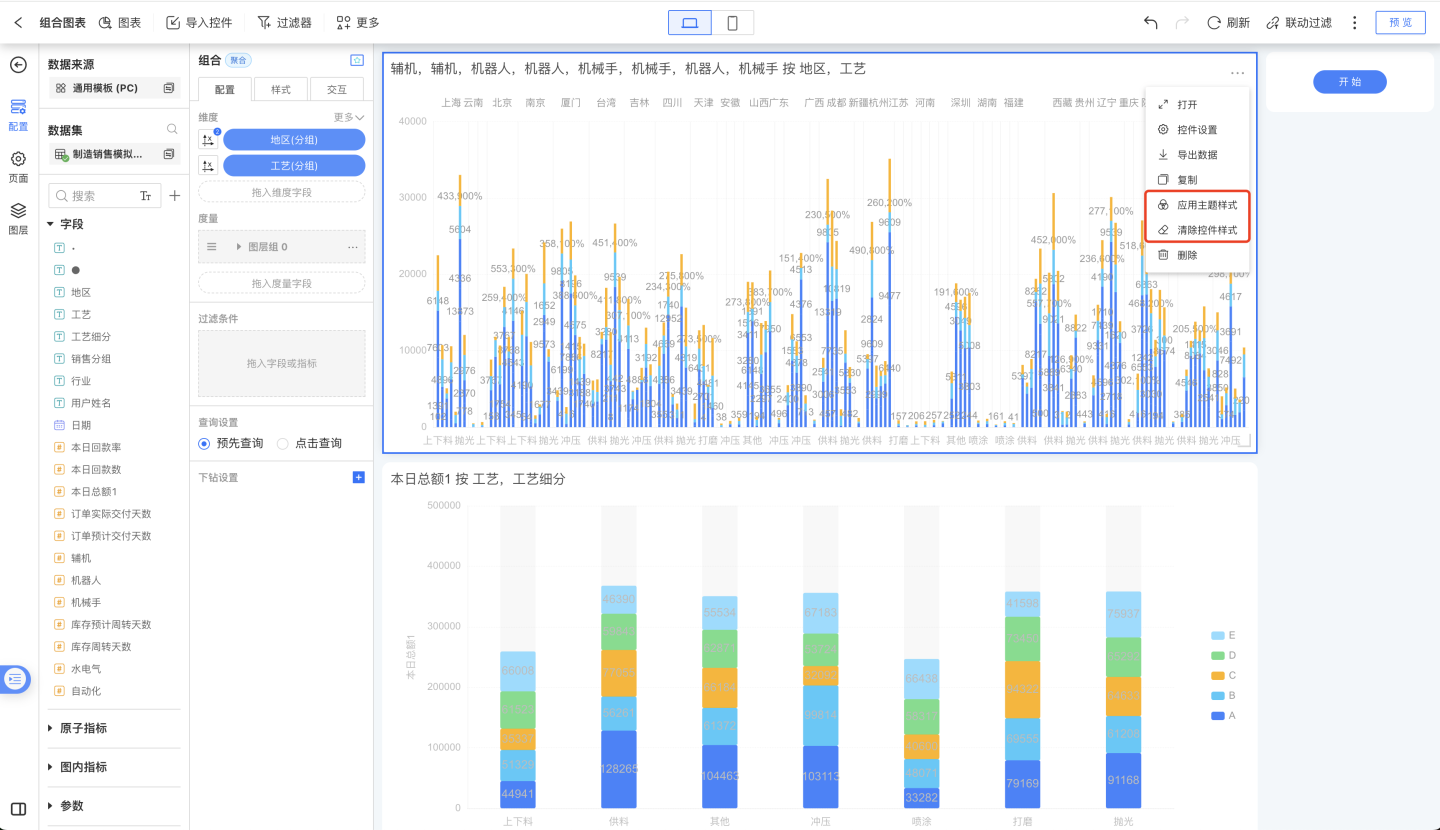Open the 页面 settings sidebar icon
This screenshot has width=1440, height=830.
click(x=18, y=165)
